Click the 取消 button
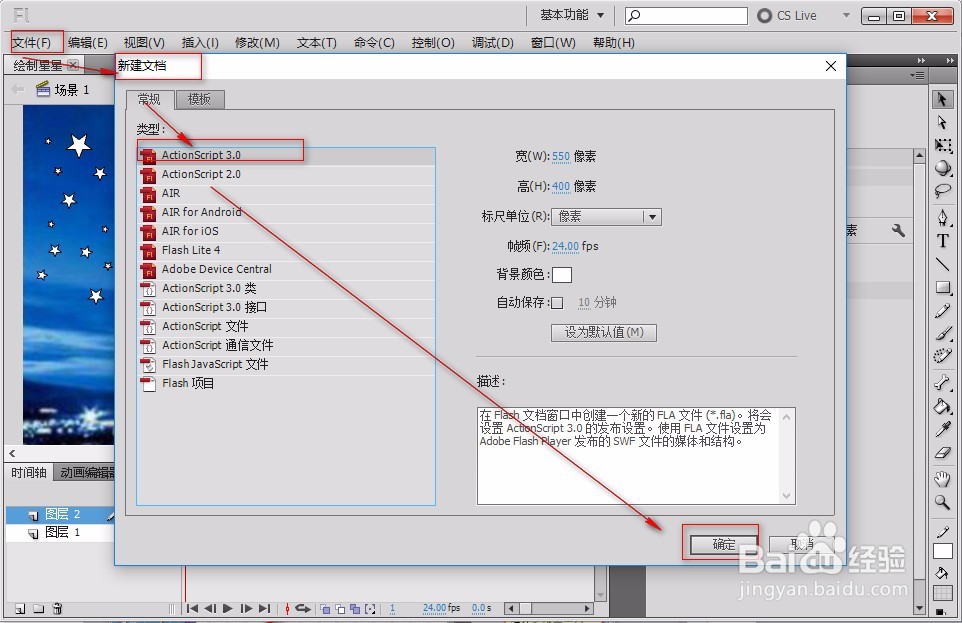Viewport: 962px width, 623px height. click(x=801, y=544)
